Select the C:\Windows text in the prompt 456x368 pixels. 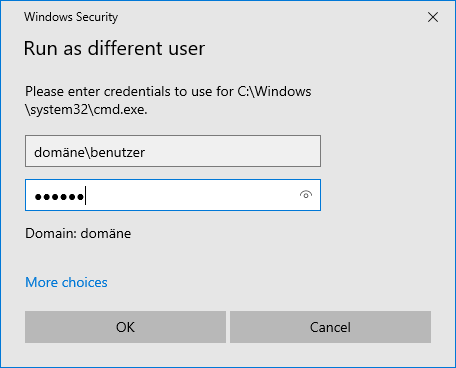pyautogui.click(x=274, y=91)
